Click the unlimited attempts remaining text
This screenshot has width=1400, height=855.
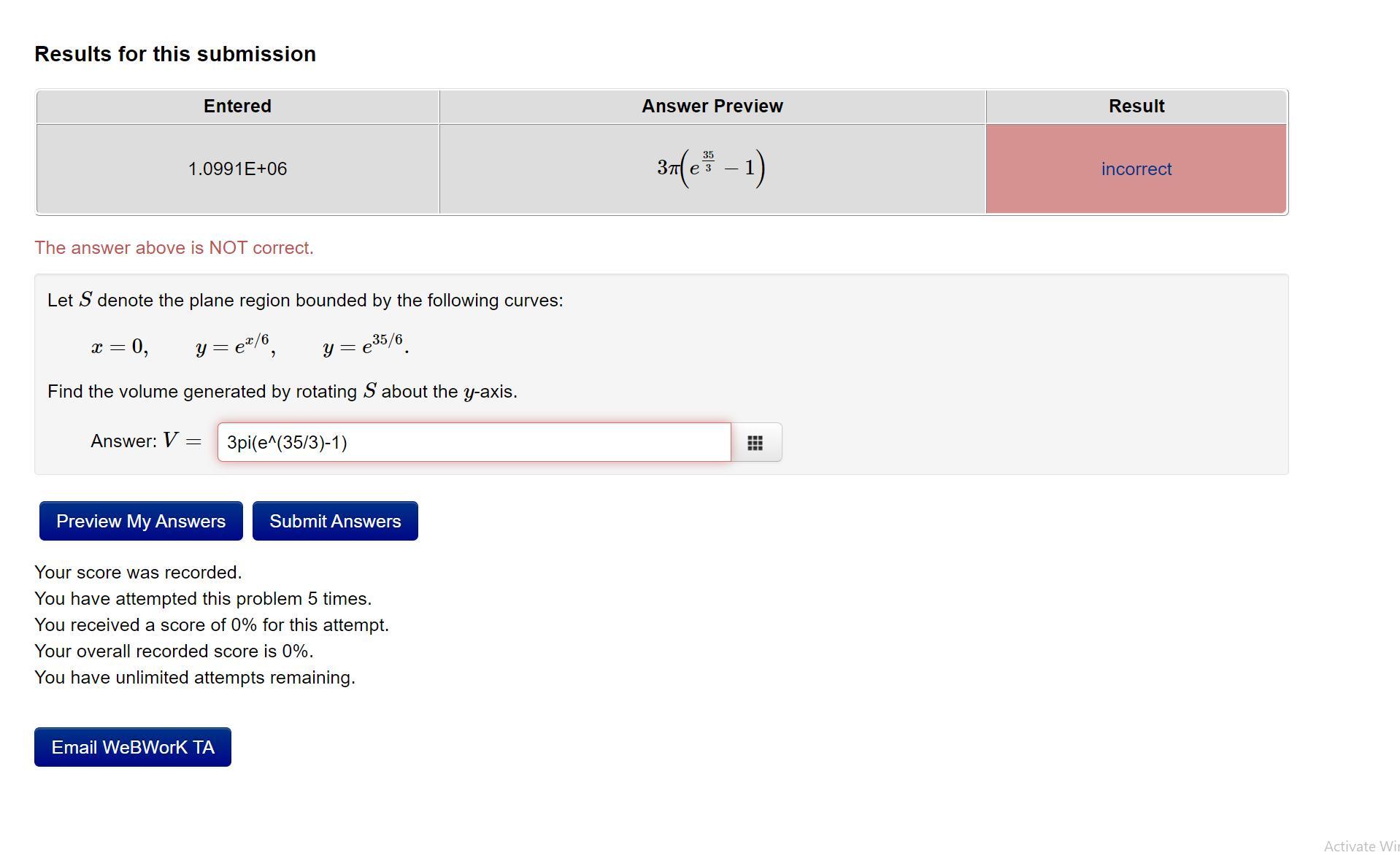(x=194, y=678)
